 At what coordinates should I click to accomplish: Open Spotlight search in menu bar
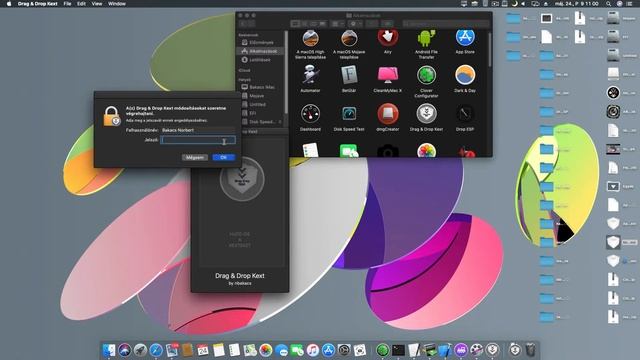pos(609,4)
